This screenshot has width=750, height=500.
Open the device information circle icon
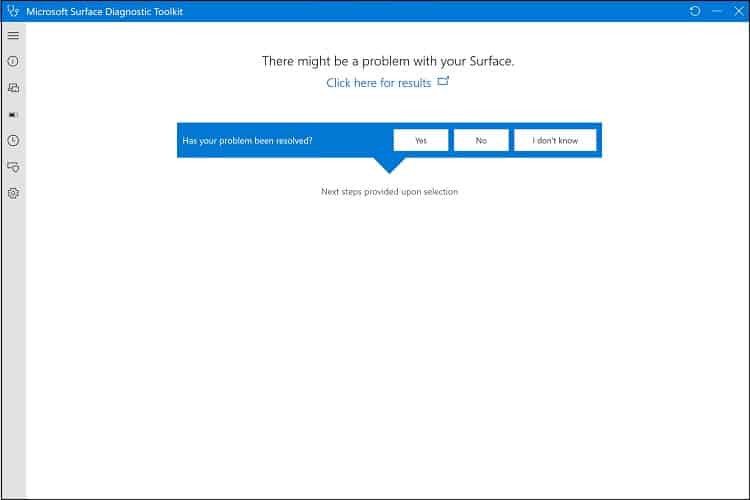tap(13, 61)
